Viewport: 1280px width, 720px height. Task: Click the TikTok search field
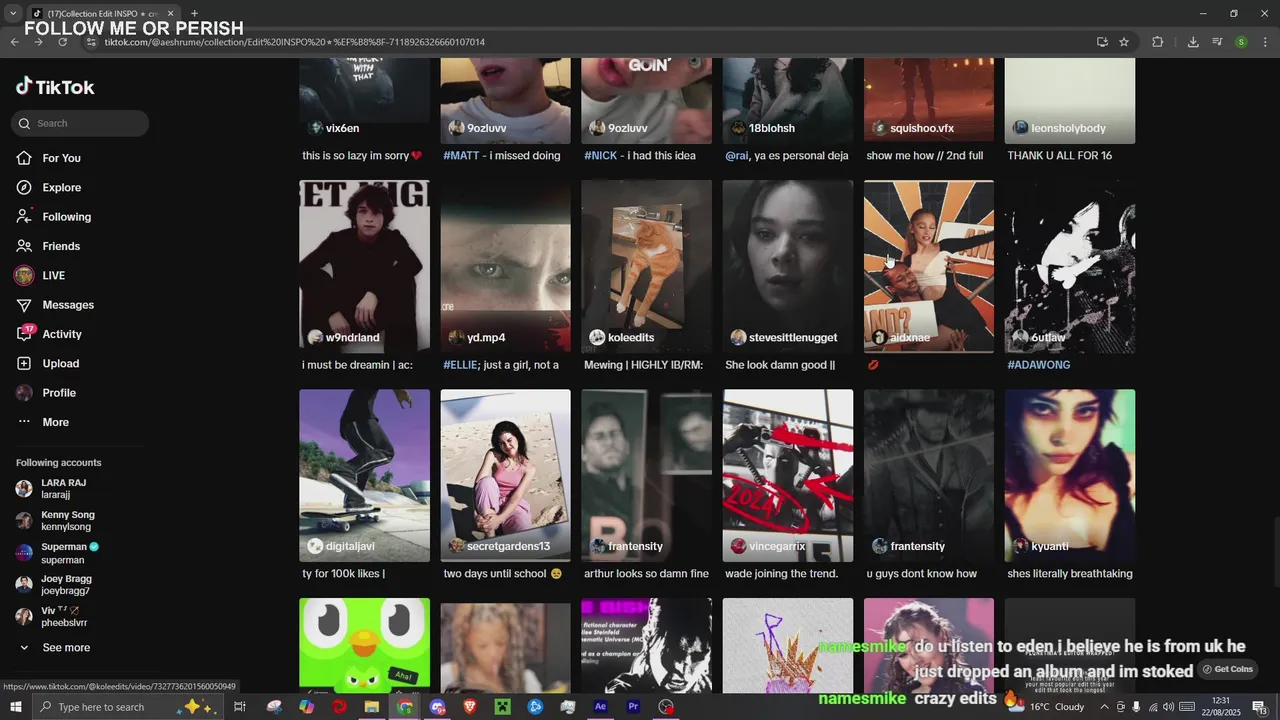click(81, 123)
